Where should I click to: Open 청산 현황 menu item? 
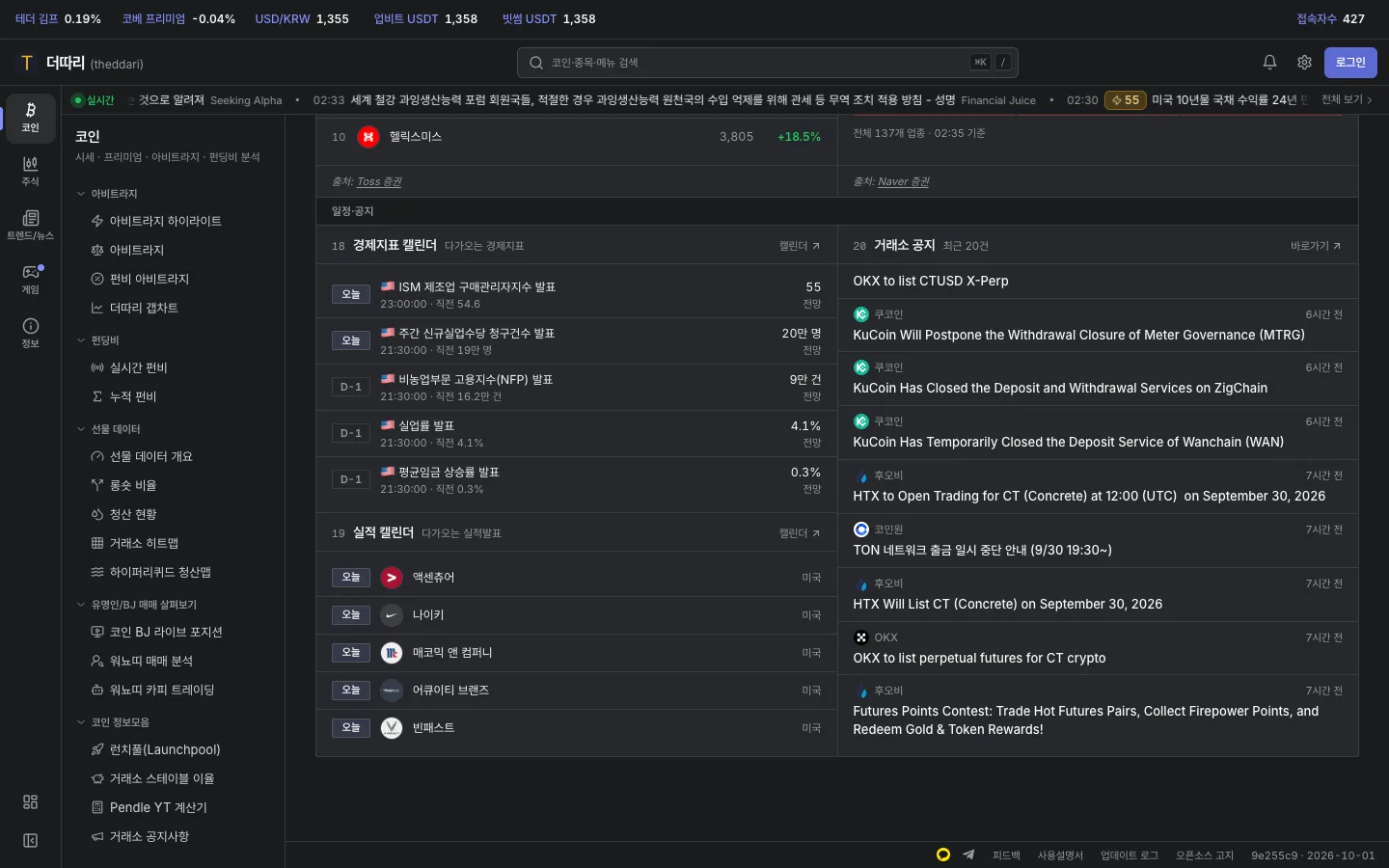click(173, 514)
